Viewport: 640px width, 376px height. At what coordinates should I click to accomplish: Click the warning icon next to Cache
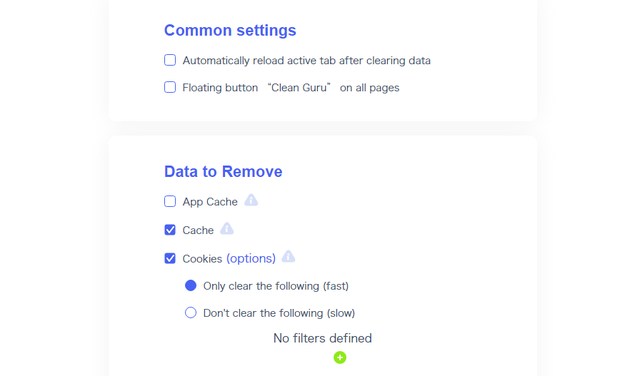tap(227, 229)
